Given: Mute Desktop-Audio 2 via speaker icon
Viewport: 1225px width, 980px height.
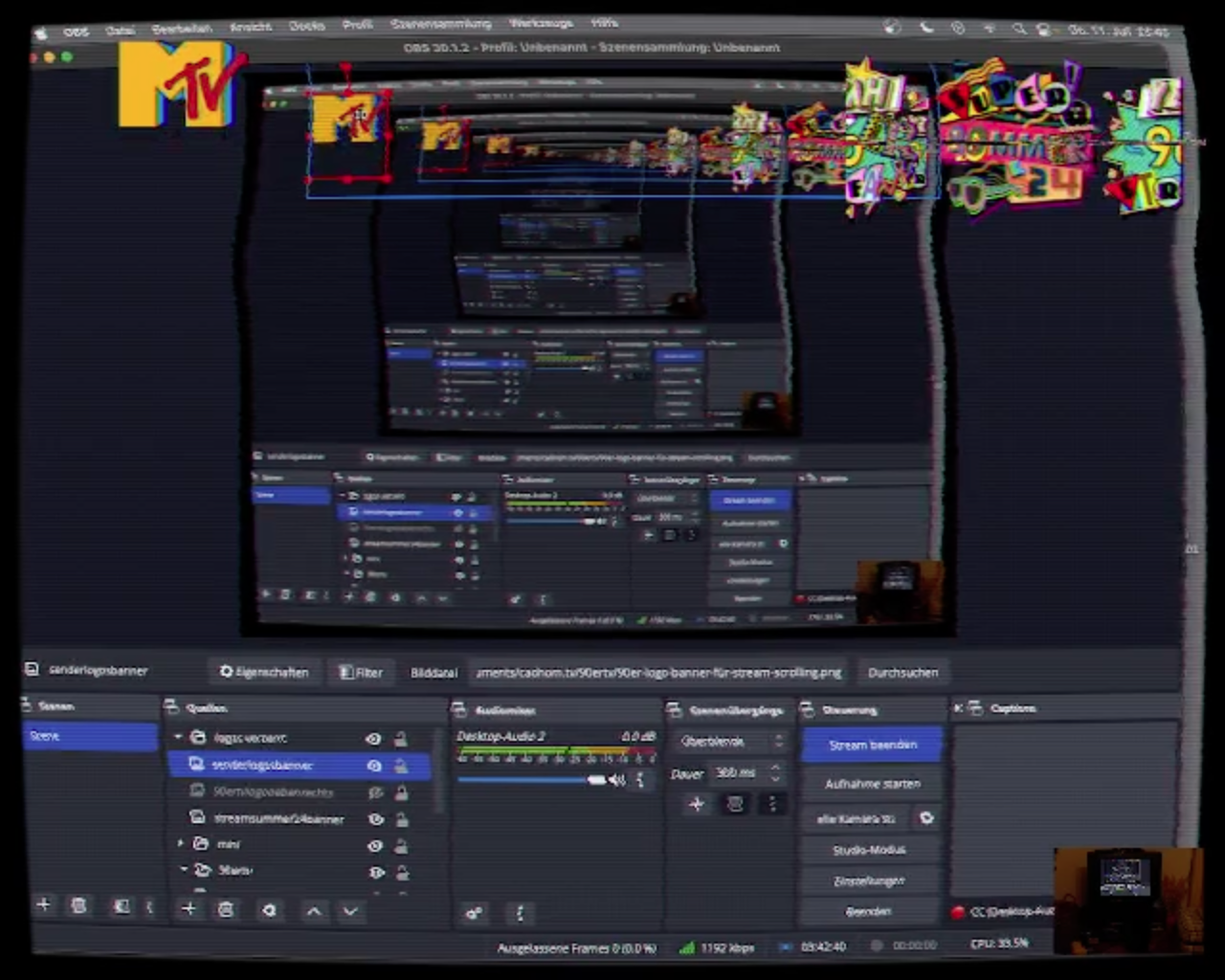Looking at the screenshot, I should (617, 780).
